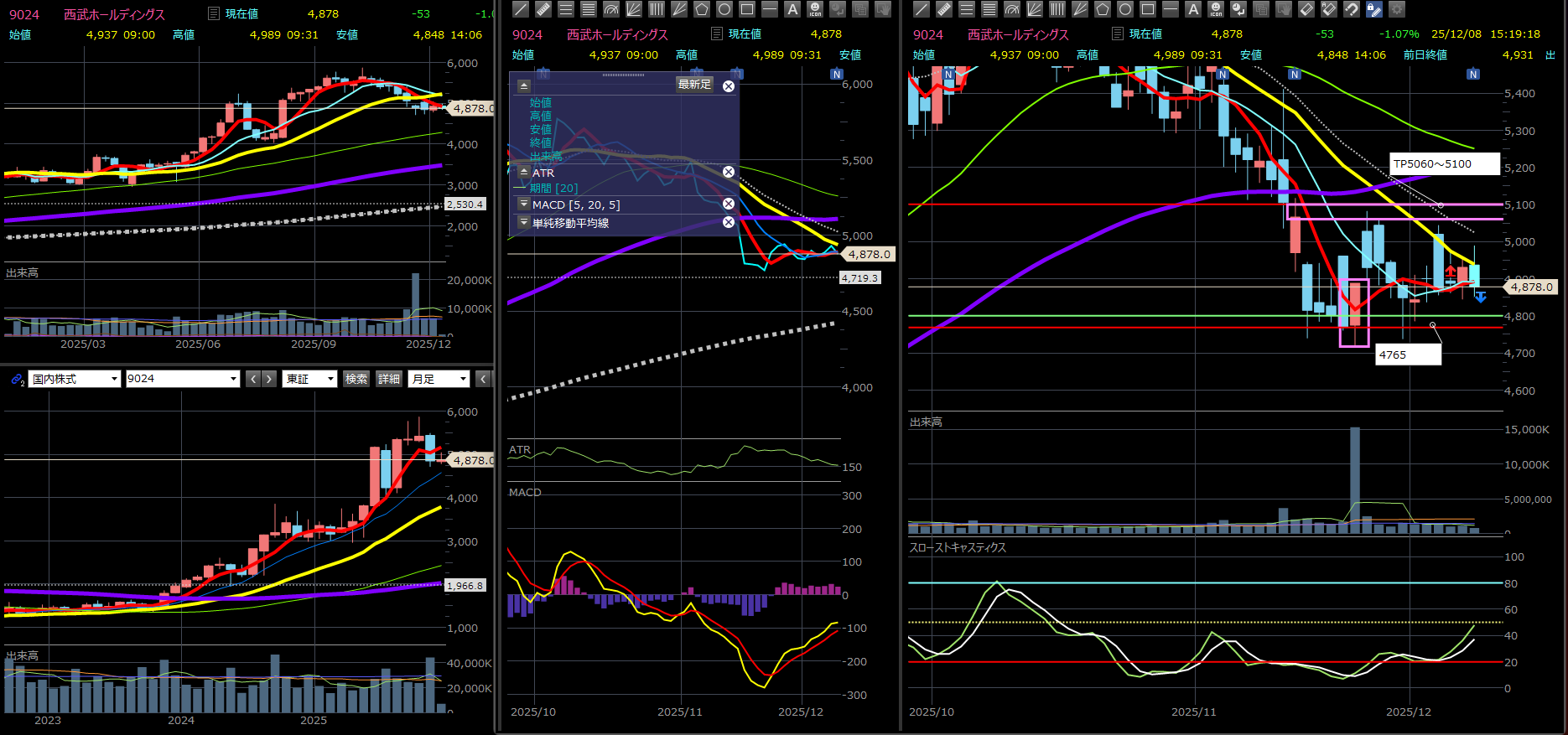1568x735 pixels.
Task: Select the ellipse drawing tool in middle chart toolbar
Action: tap(724, 9)
